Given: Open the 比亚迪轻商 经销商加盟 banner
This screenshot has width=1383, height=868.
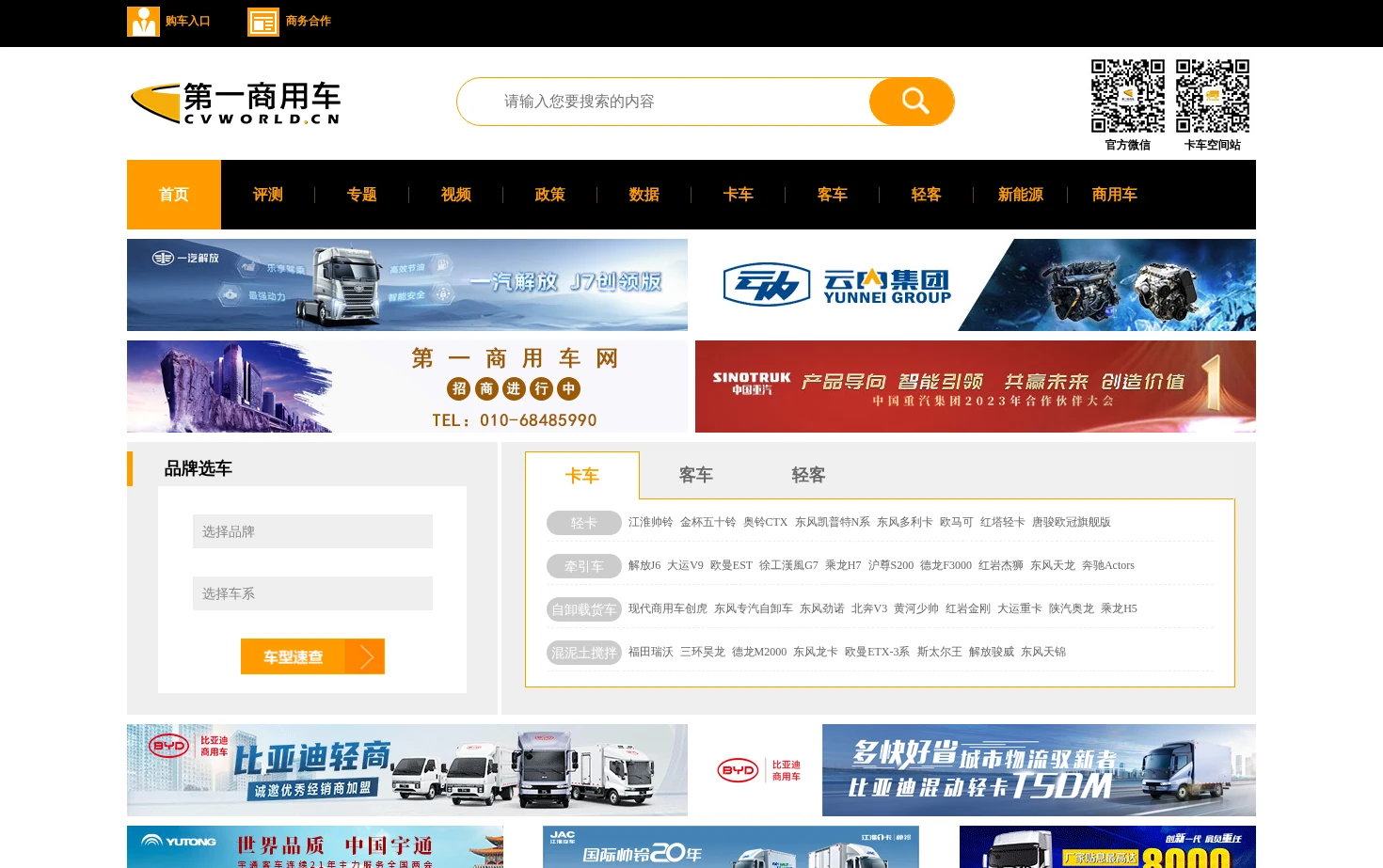Looking at the screenshot, I should point(407,770).
